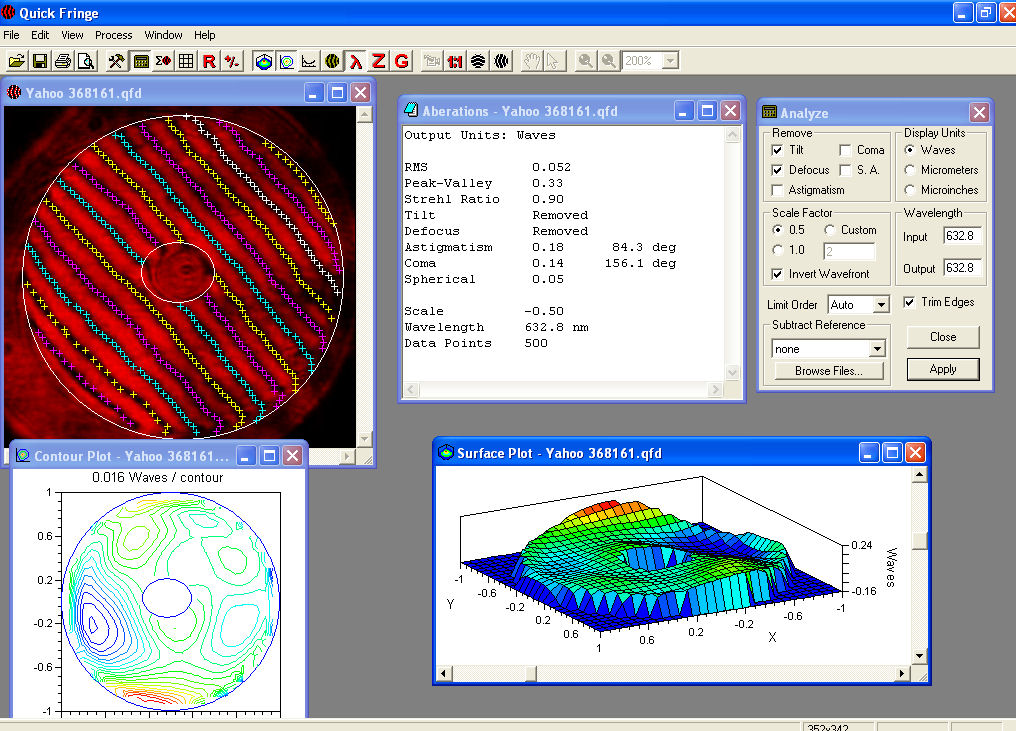Click the print preview magnifier page icon
The image size is (1016, 731).
[86, 61]
